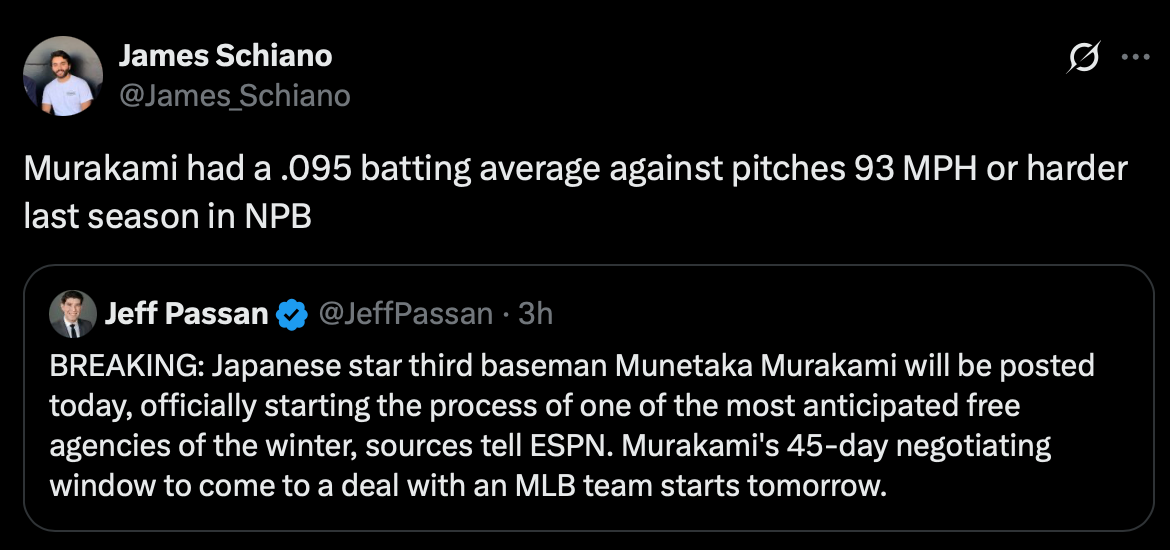This screenshot has height=550, width=1170.
Task: Open the three-dot more options menu
Action: [x=1135, y=58]
